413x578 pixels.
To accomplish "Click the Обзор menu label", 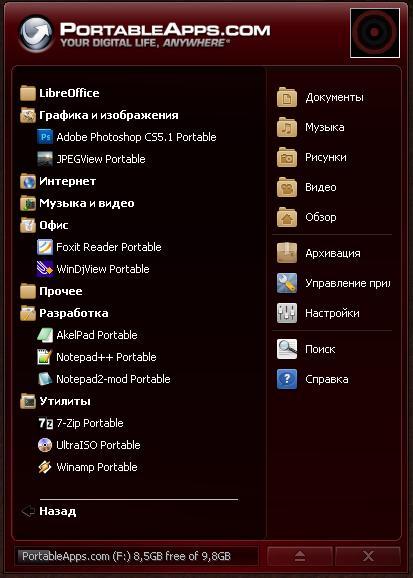I will 321,217.
